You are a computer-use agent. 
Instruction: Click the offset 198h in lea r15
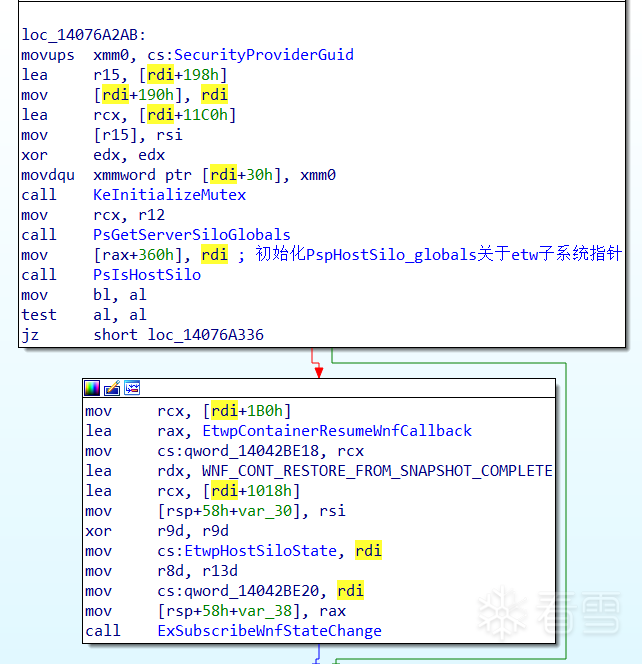(x=201, y=75)
